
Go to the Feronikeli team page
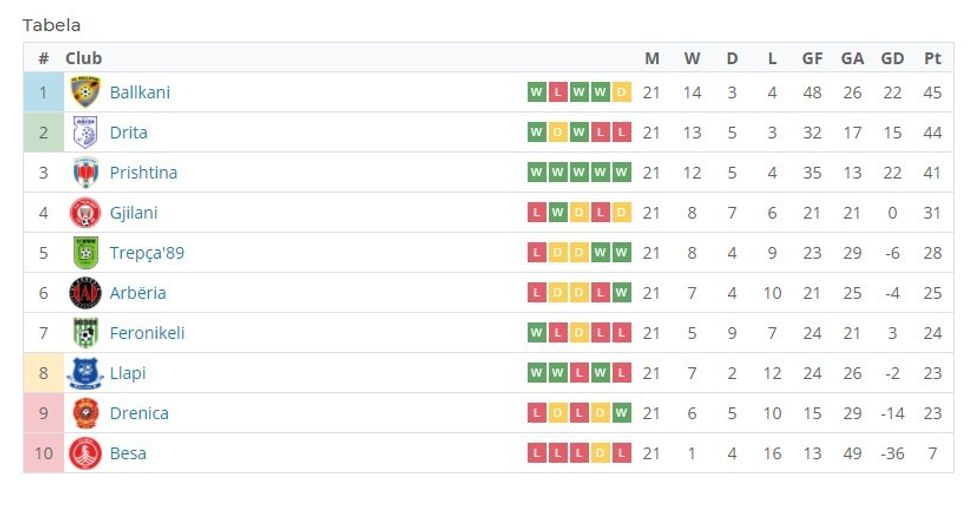click(147, 332)
